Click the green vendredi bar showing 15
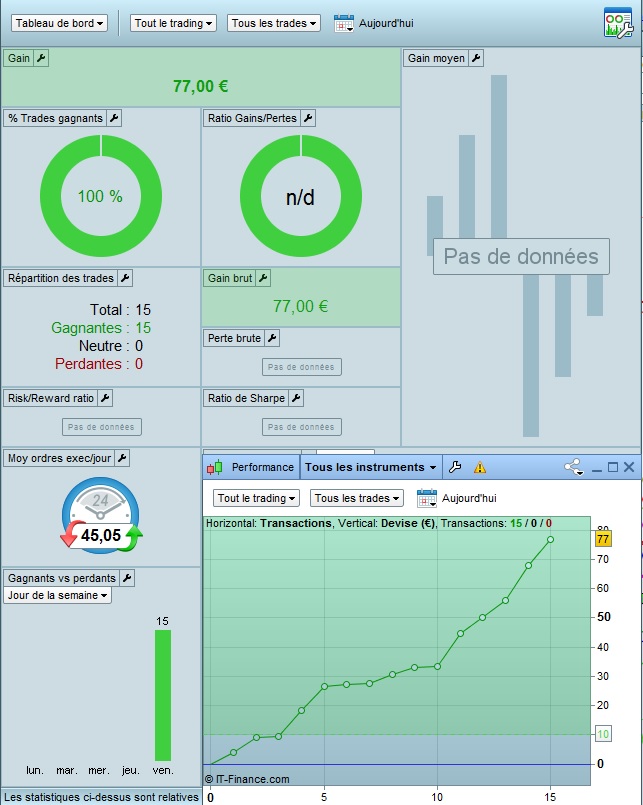The width and height of the screenshot is (643, 805). (163, 695)
